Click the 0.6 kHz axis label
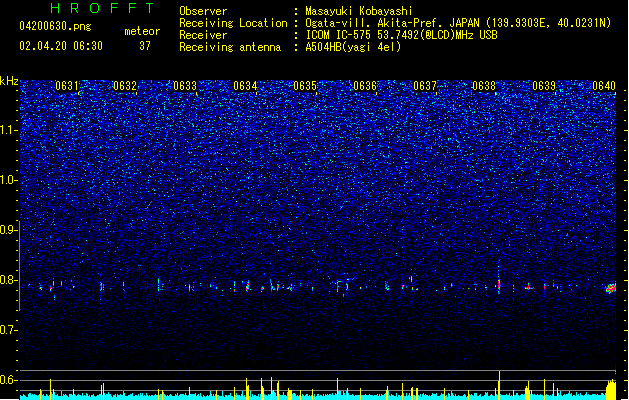 9,380
